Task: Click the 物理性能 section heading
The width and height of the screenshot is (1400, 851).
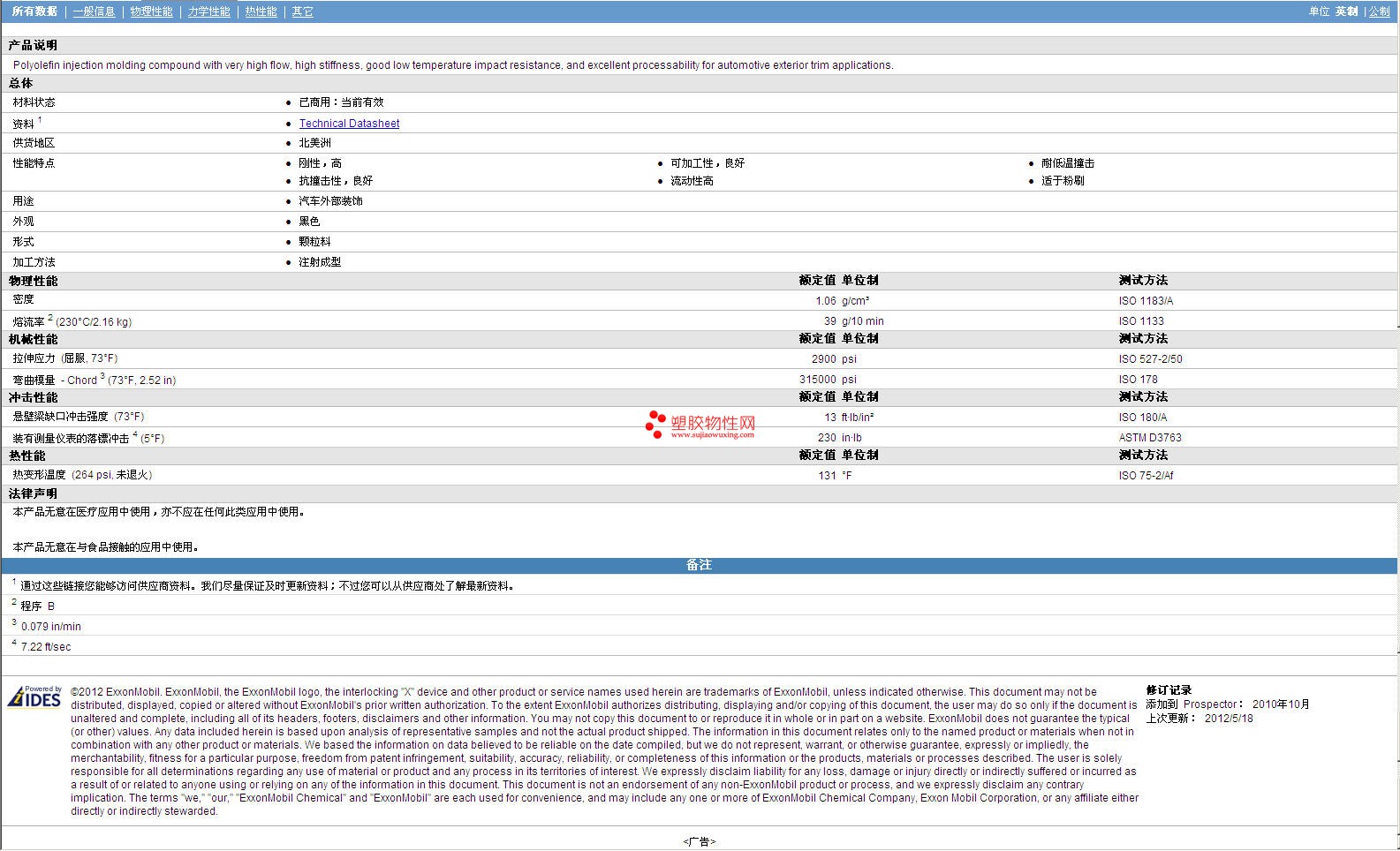Action: pyautogui.click(x=33, y=281)
